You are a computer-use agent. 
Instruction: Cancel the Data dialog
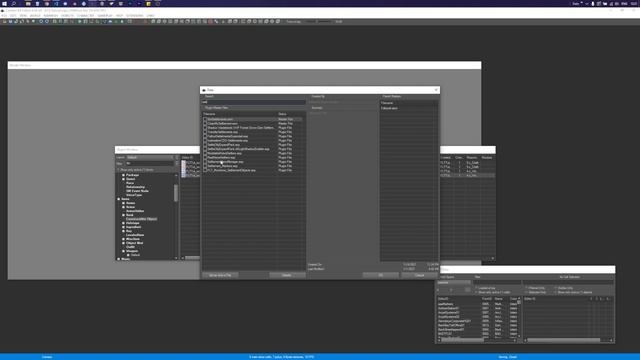420,275
